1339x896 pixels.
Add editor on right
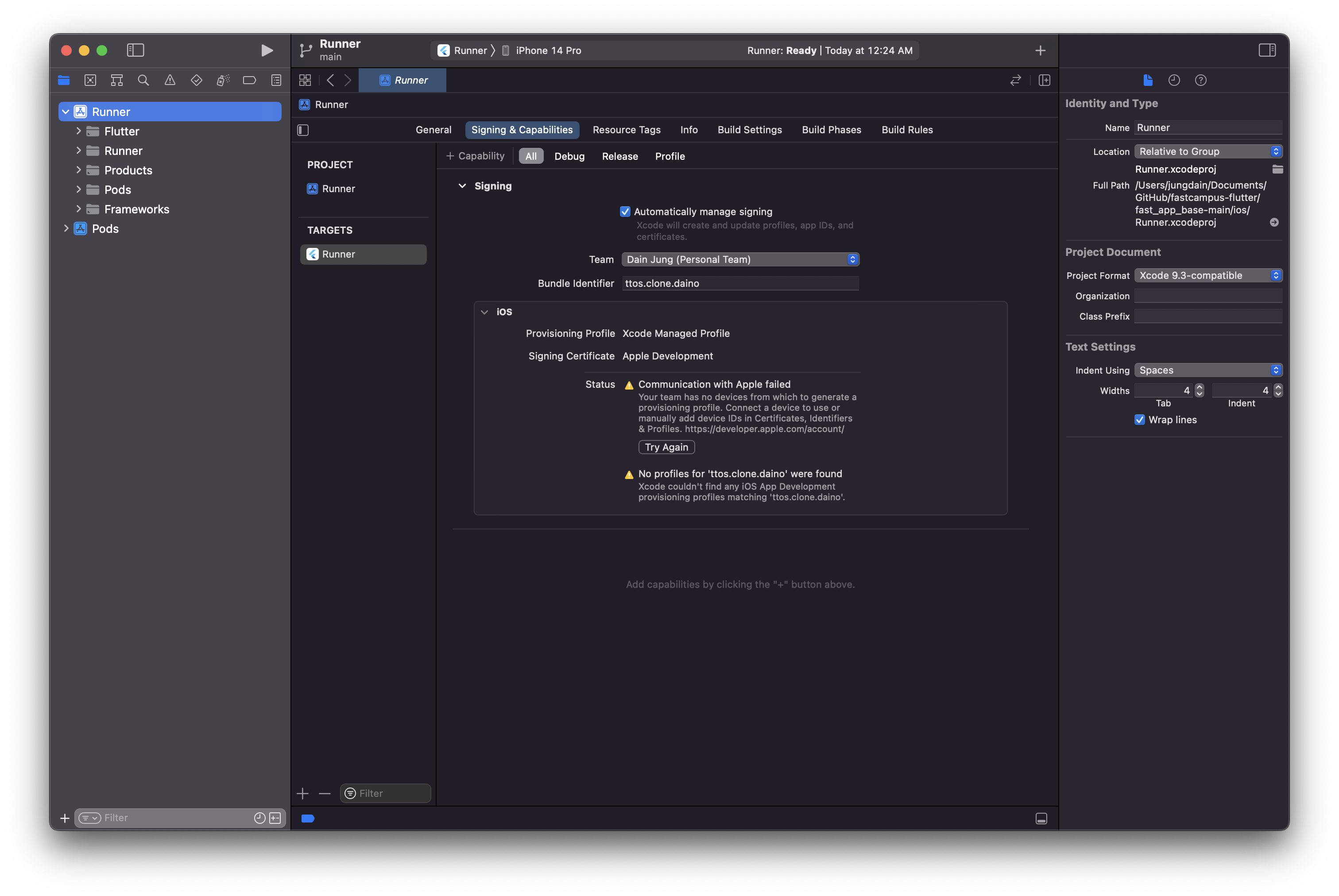1044,81
